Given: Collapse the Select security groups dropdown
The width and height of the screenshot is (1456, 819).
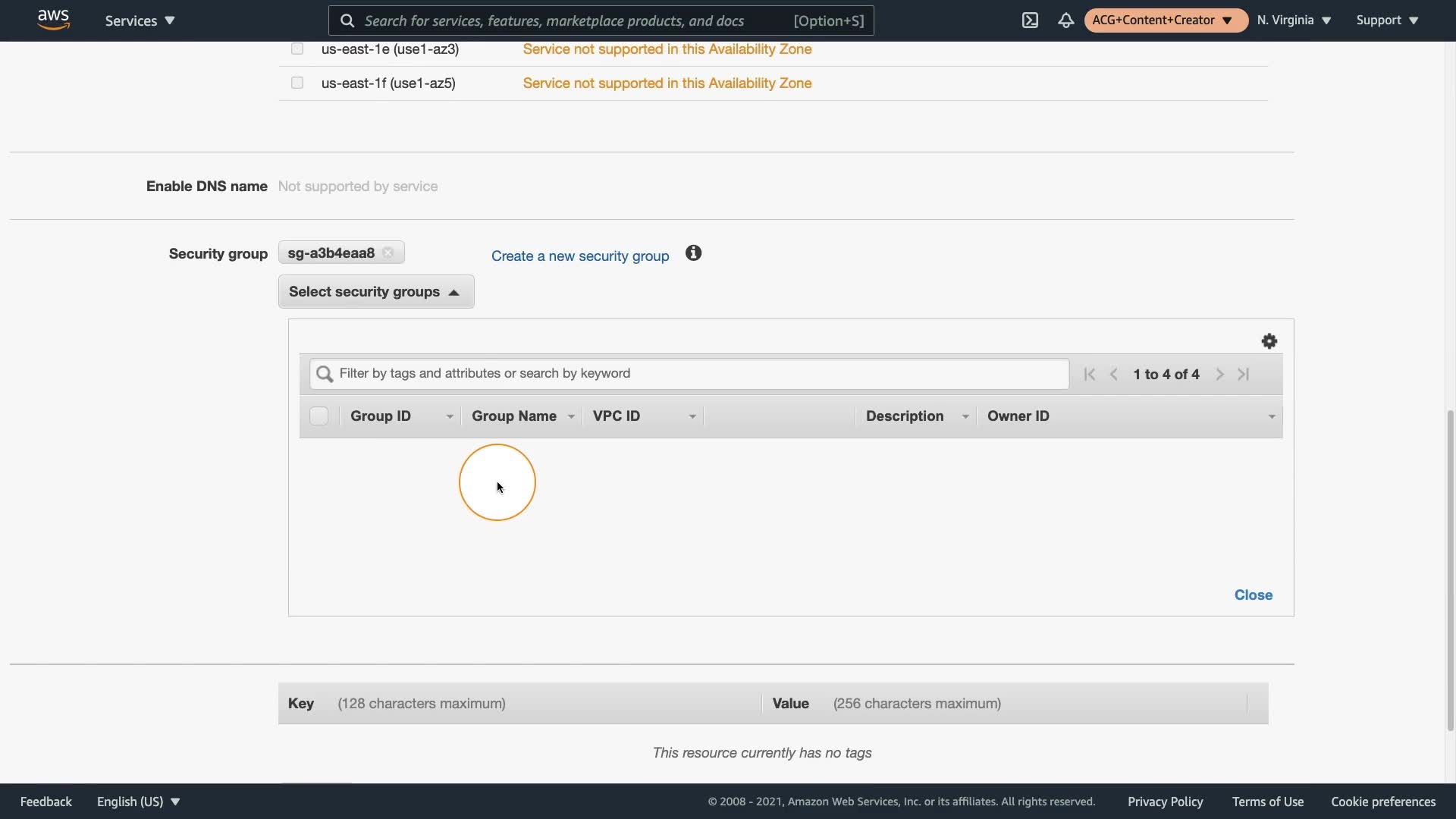Looking at the screenshot, I should [x=375, y=292].
